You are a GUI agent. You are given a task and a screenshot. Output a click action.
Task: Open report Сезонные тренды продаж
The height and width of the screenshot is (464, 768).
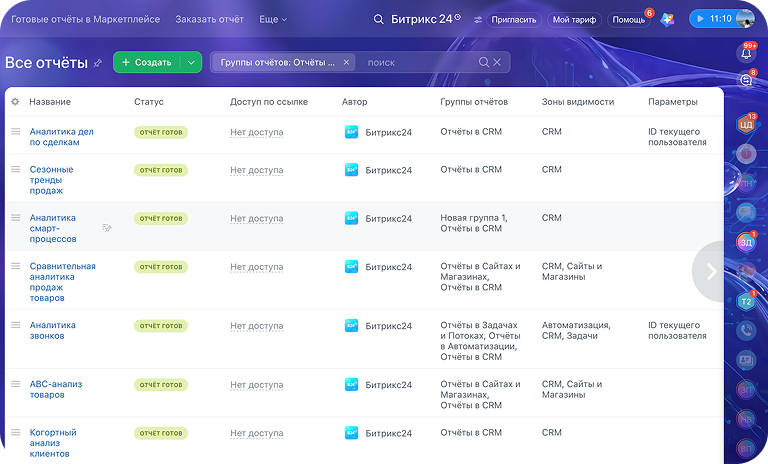pos(51,180)
